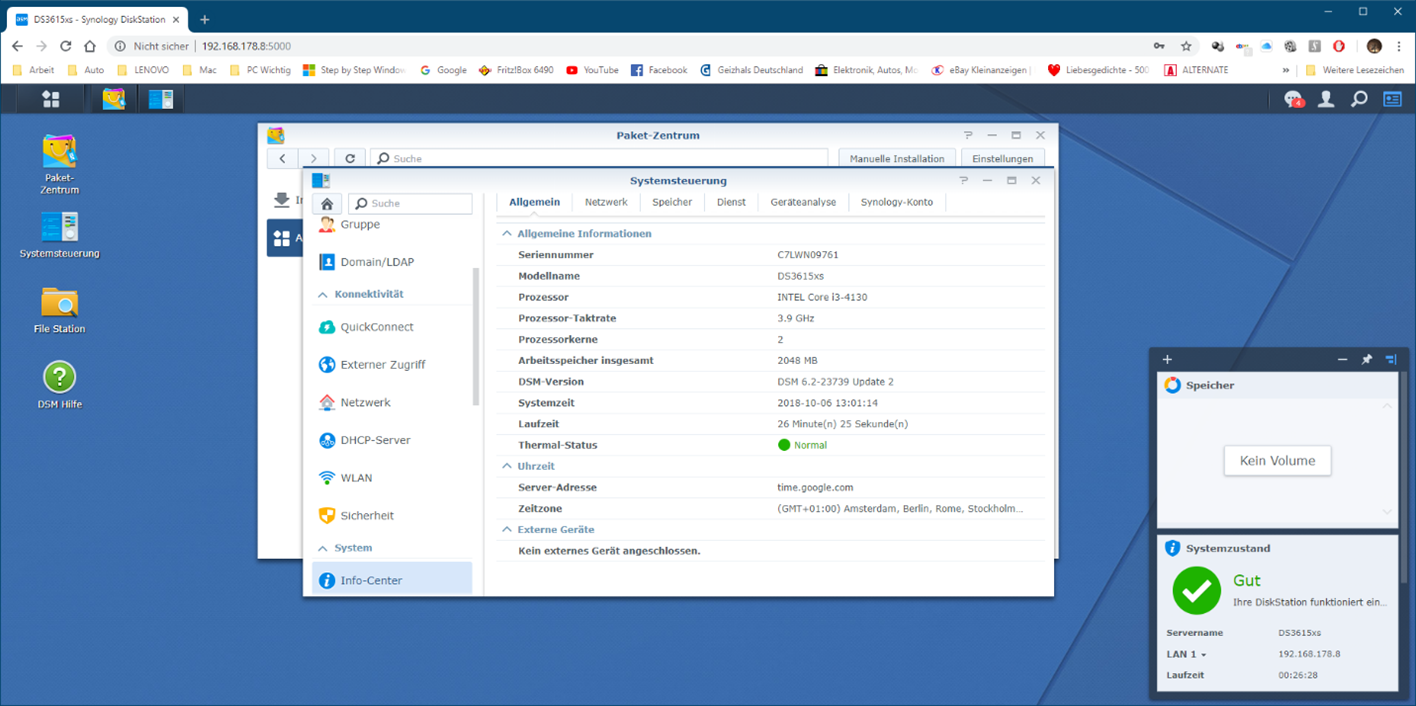Click the Systemsteuerung home icon
The height and width of the screenshot is (706, 1416).
[327, 204]
